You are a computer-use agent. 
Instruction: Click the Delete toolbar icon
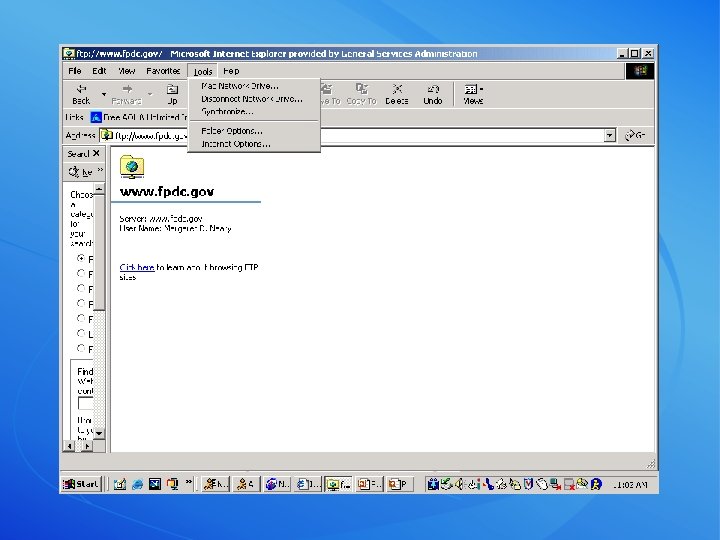[x=397, y=94]
